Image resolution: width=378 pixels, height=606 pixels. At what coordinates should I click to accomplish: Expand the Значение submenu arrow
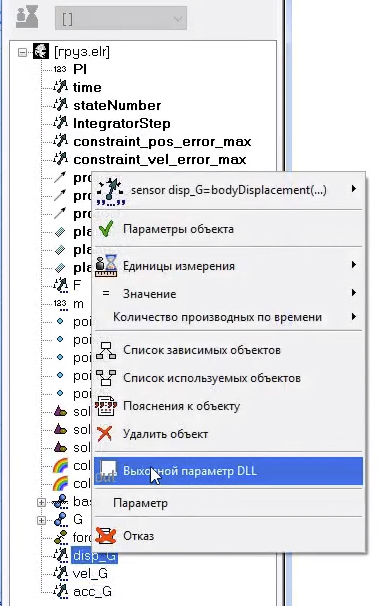(x=354, y=293)
